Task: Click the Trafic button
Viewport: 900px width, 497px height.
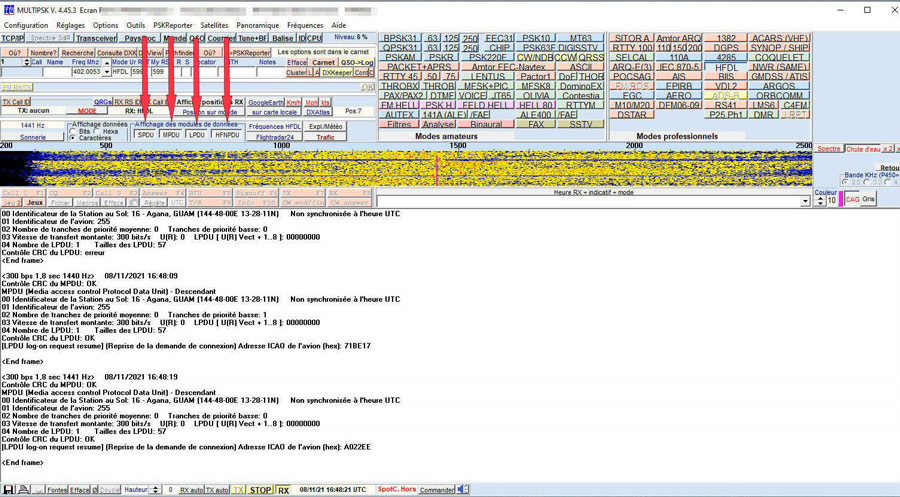Action: pyautogui.click(x=325, y=137)
